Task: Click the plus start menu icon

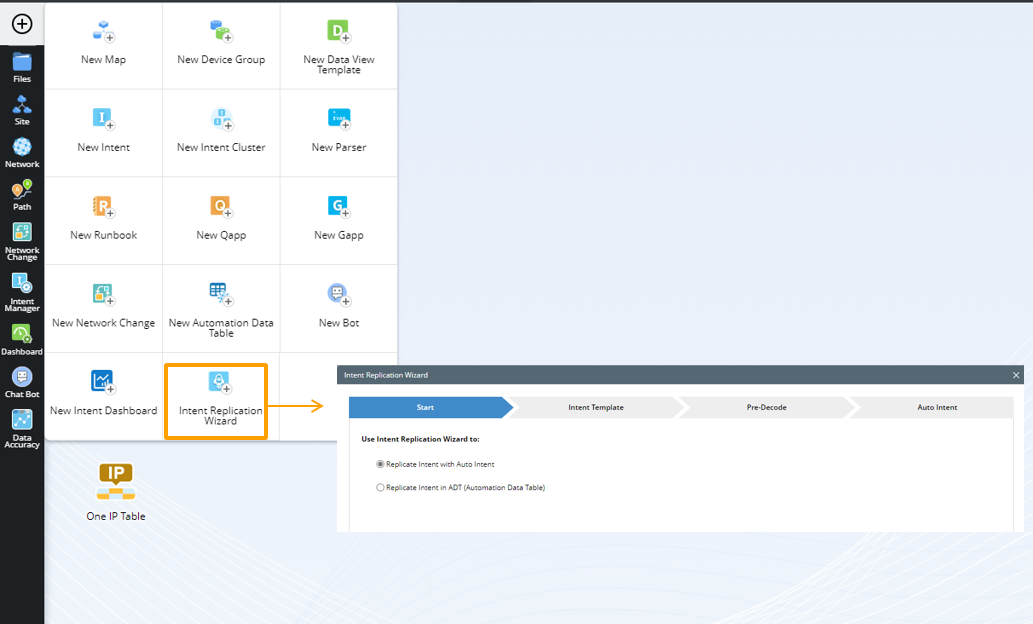Action: [x=22, y=24]
